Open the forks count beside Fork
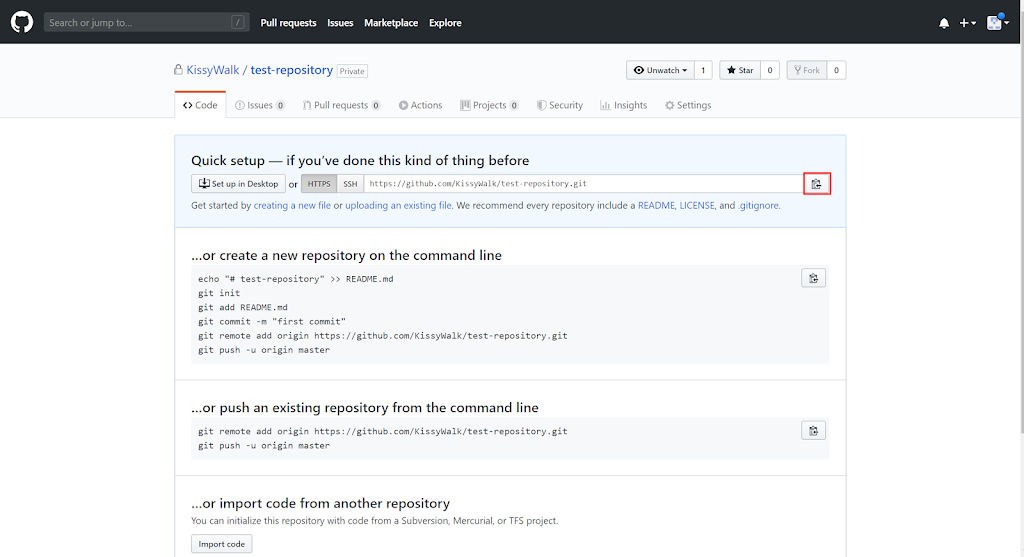The width and height of the screenshot is (1024, 557). tap(837, 70)
